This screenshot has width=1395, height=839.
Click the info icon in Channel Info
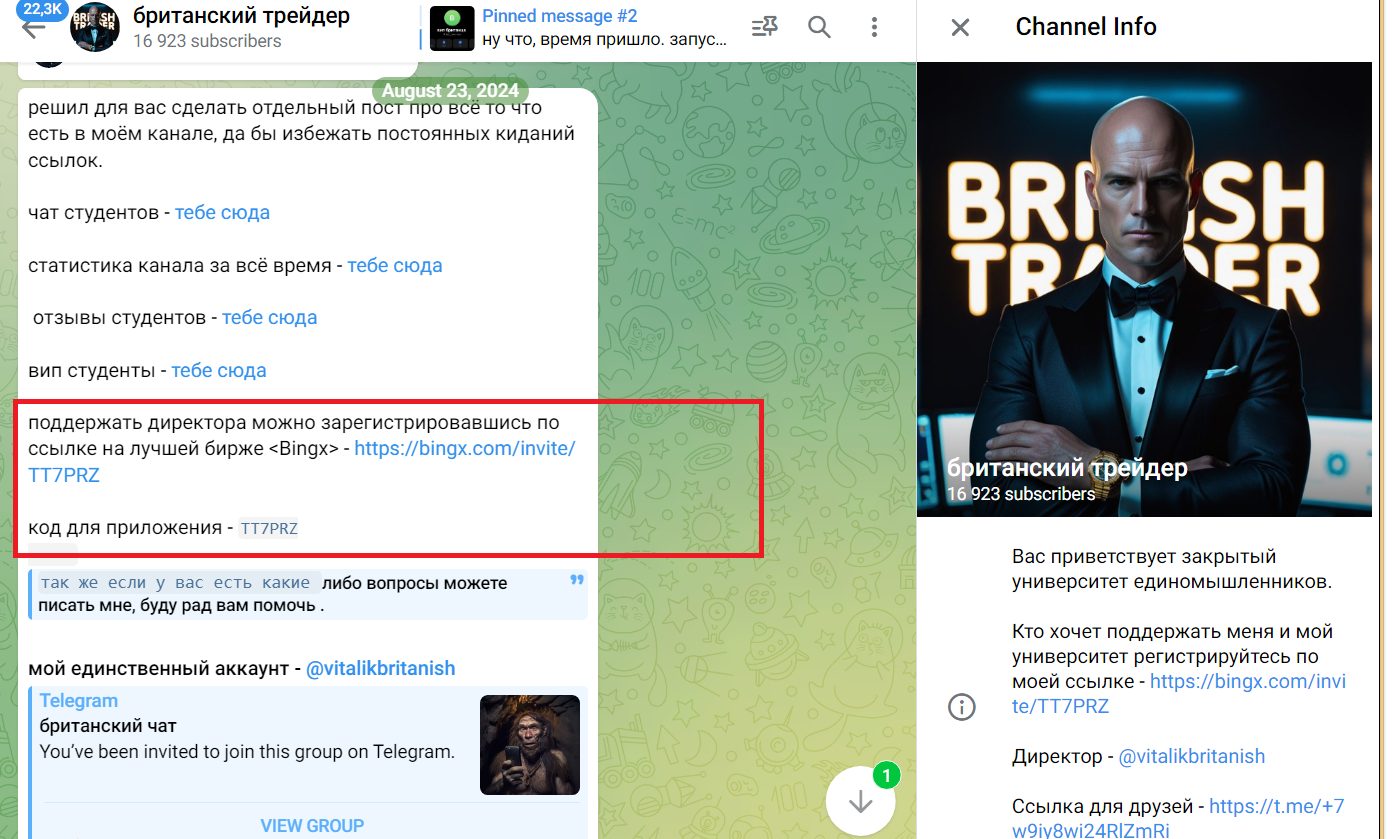pos(961,707)
